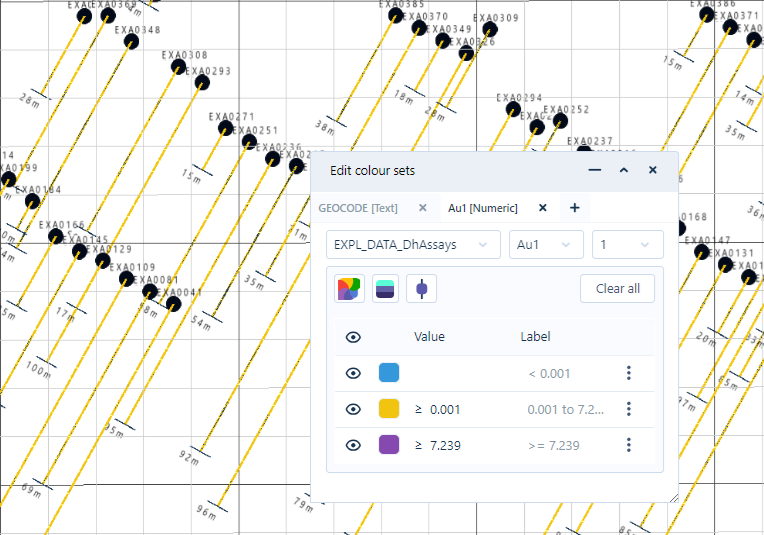Close the GEOCODE [Text] tab
Viewport: 764px width, 535px height.
(x=423, y=208)
